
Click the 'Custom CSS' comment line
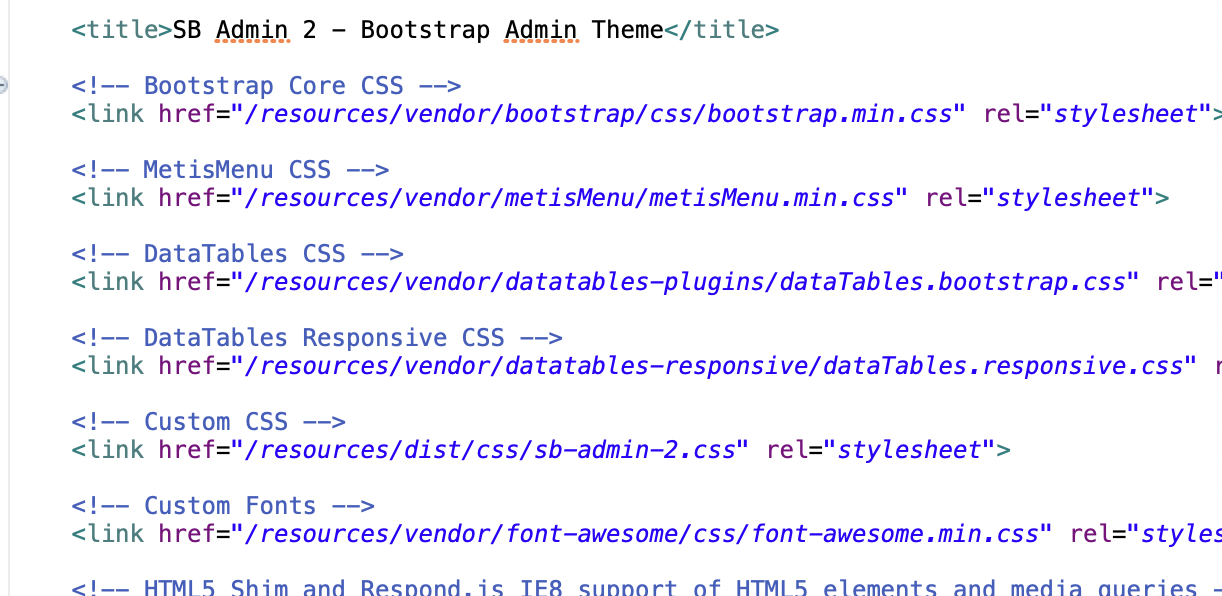click(x=208, y=422)
